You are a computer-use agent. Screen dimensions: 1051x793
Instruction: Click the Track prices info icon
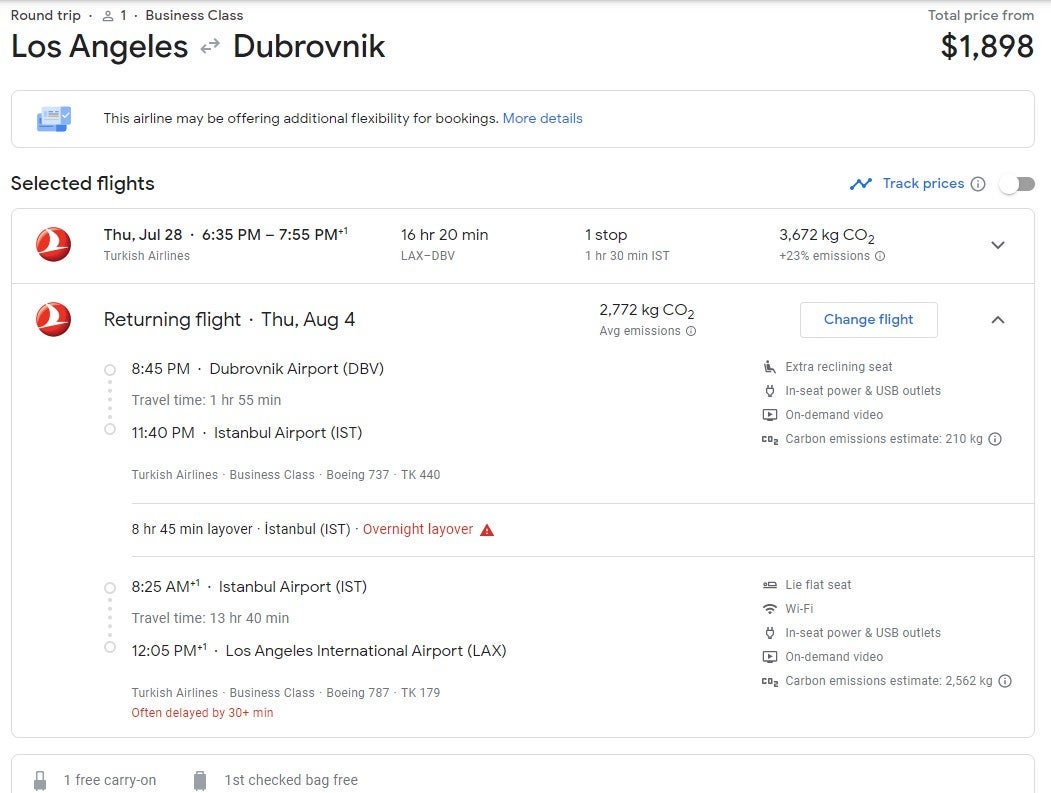[978, 184]
